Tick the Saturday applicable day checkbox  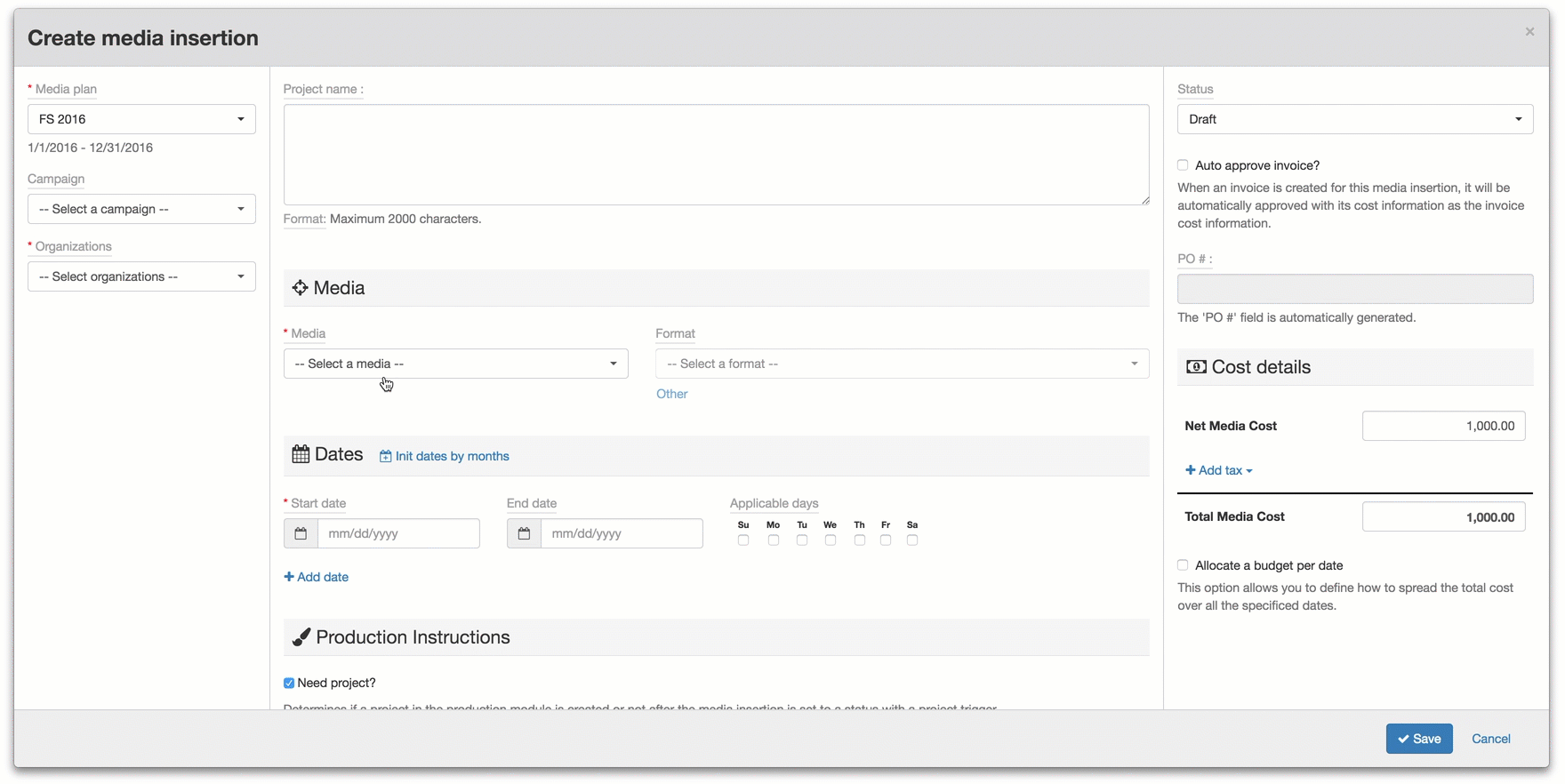pyautogui.click(x=912, y=540)
